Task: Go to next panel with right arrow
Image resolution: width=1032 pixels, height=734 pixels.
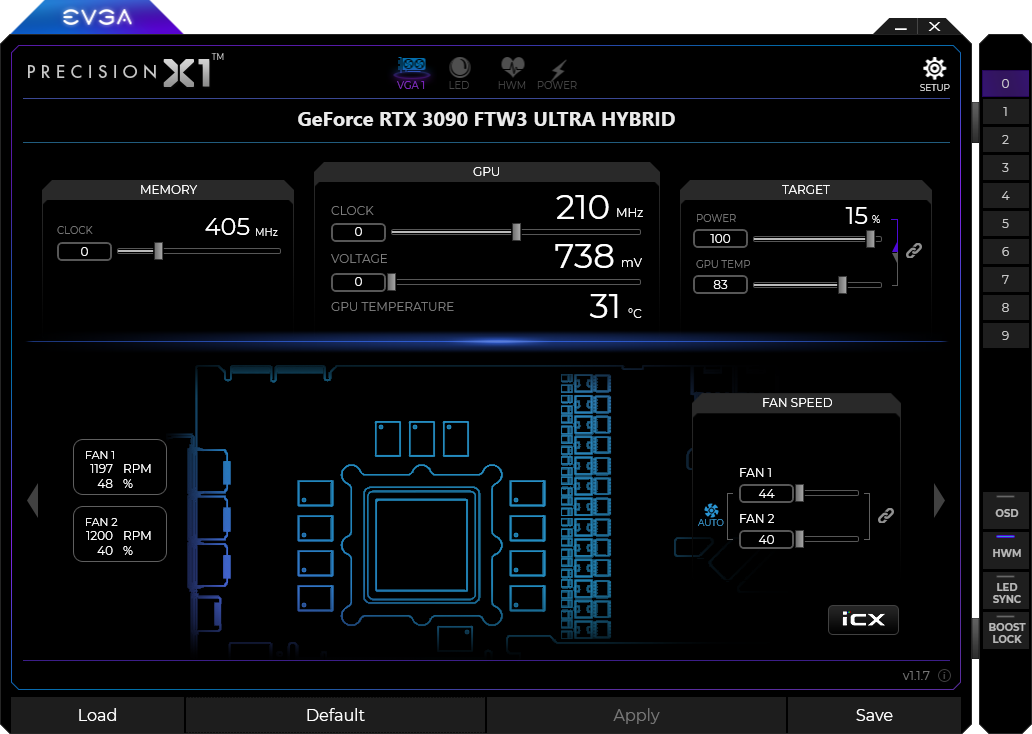Action: pos(939,500)
